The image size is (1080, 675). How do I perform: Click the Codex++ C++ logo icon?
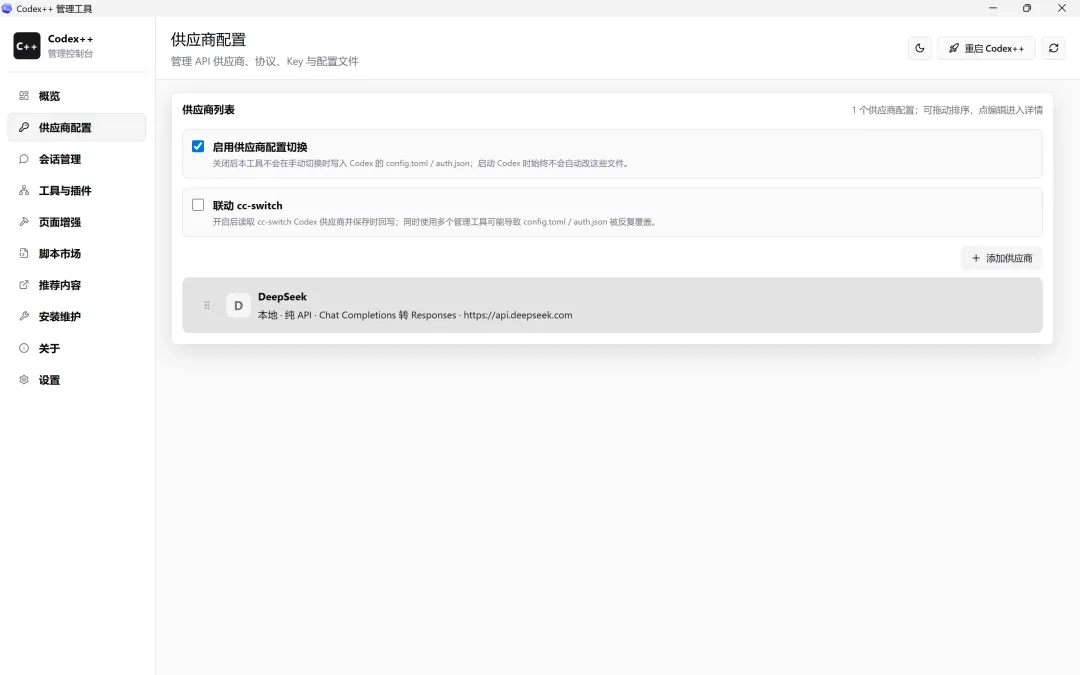pos(27,45)
